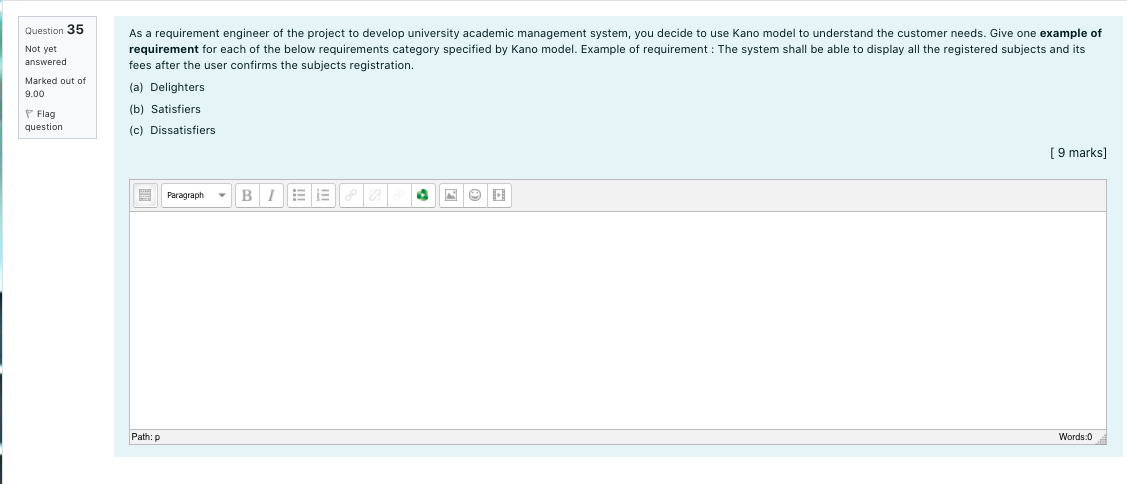Open the emoticon smiley picker

[x=475, y=195]
